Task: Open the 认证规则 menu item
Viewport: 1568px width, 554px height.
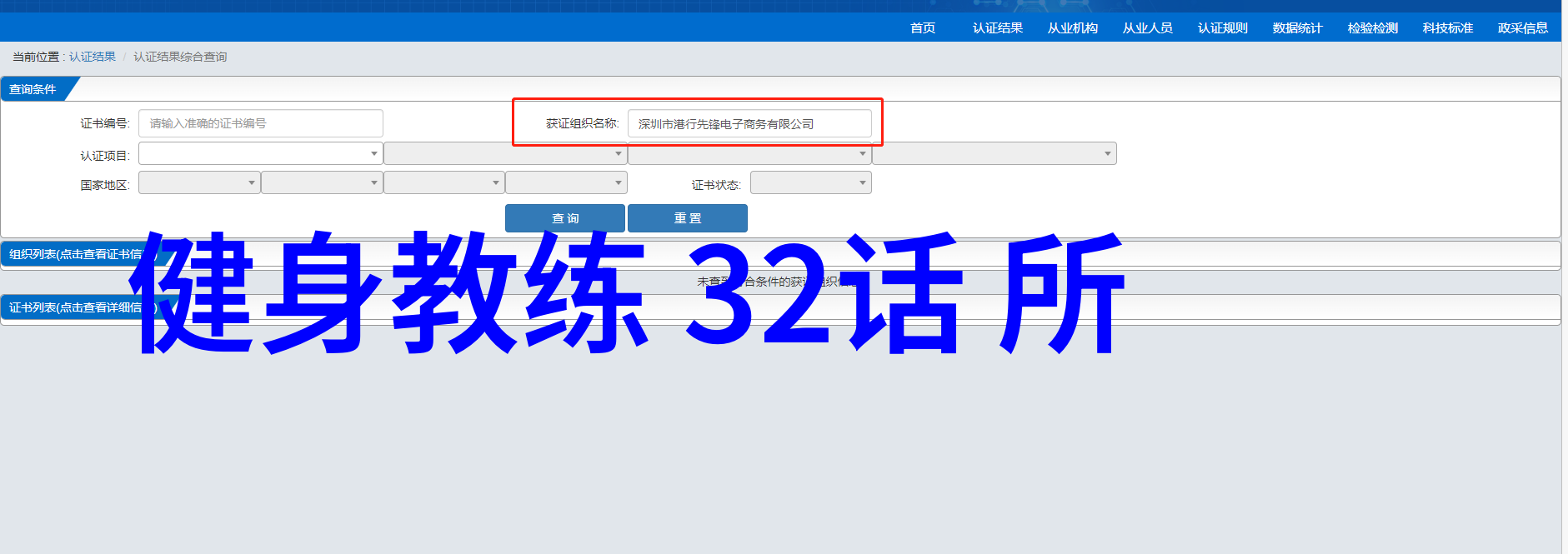Action: coord(1222,28)
